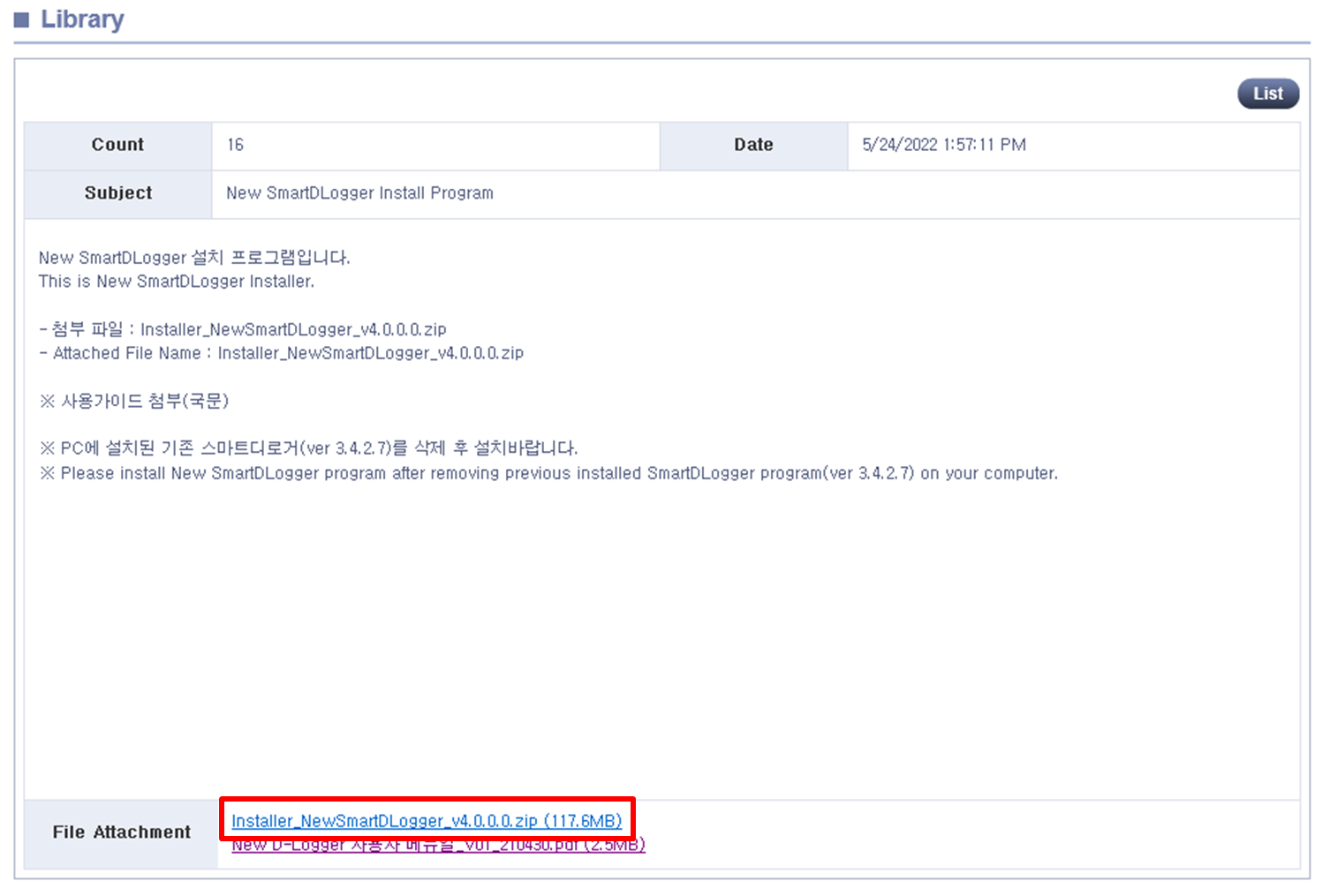
Task: Select the Library heading text
Action: [x=82, y=19]
